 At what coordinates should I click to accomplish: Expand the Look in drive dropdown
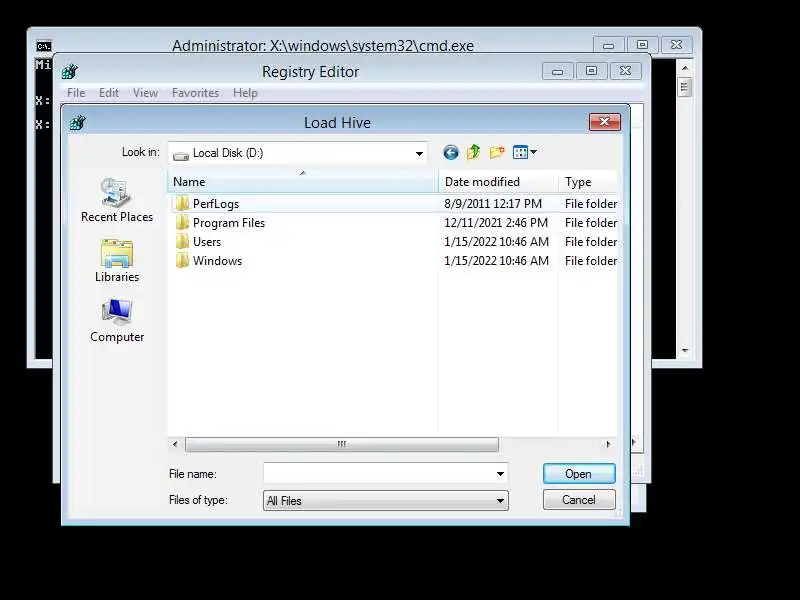click(419, 153)
